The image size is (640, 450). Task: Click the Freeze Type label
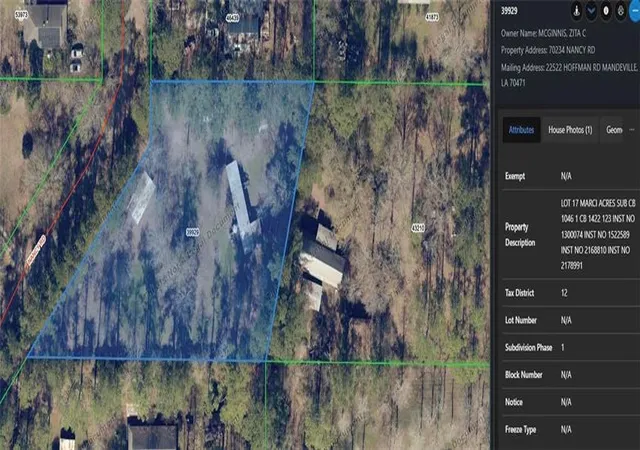pos(520,430)
